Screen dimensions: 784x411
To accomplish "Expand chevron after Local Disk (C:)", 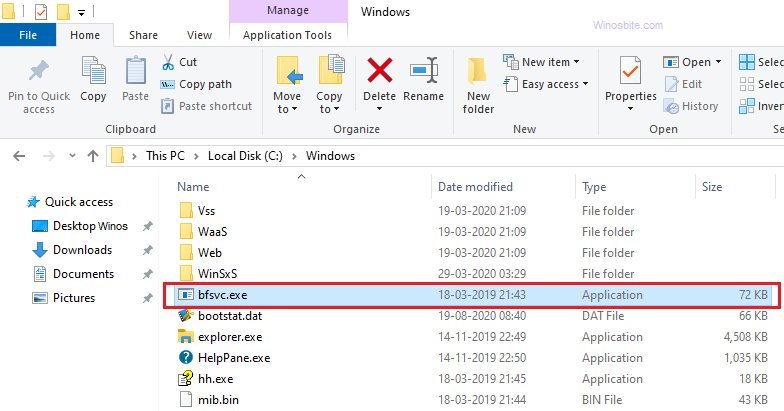I will pos(294,156).
